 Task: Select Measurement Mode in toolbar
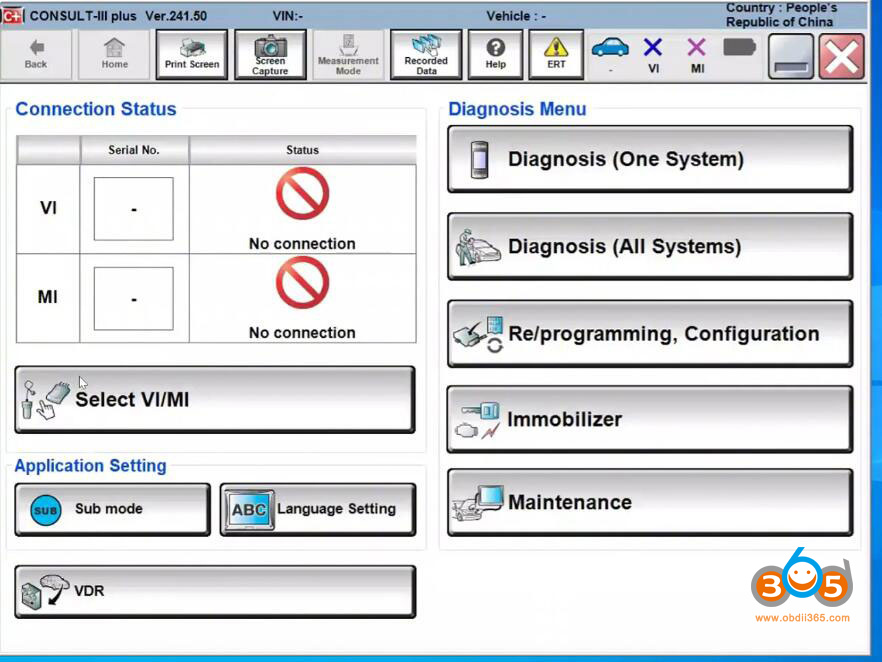pyautogui.click(x=348, y=55)
